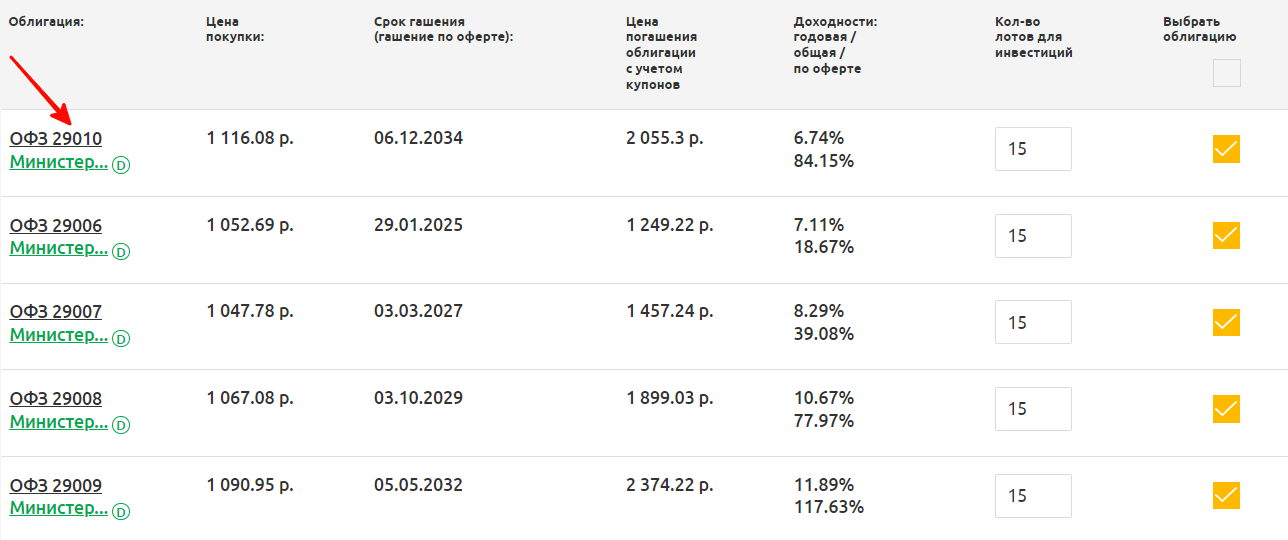Check the select-all bonds checkbox in header
This screenshot has height=540, width=1288.
point(1226,73)
